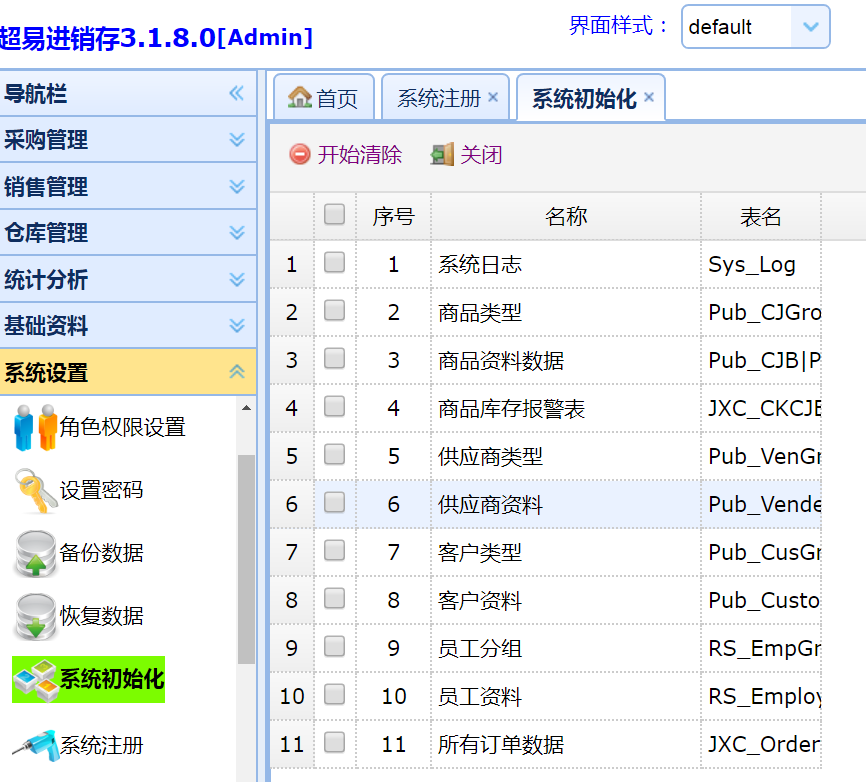
Task: Click the role permission settings people icon
Action: 35,427
